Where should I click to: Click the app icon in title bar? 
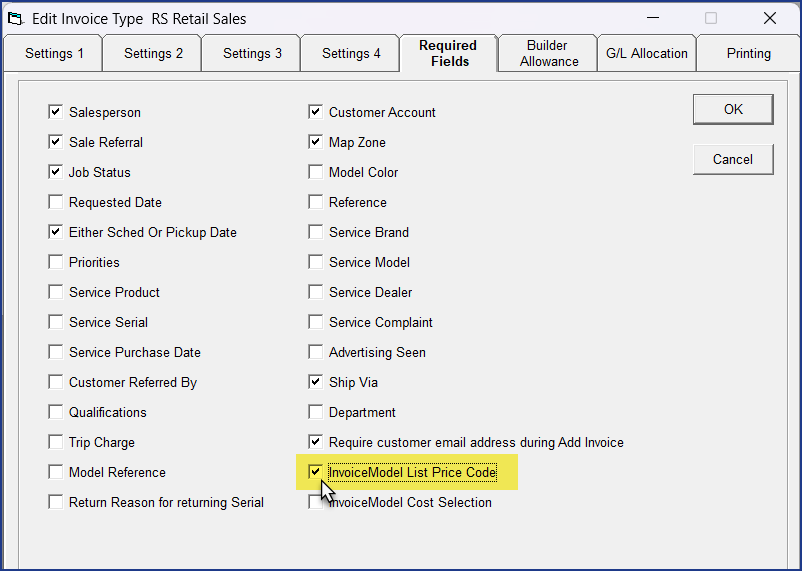click(16, 18)
